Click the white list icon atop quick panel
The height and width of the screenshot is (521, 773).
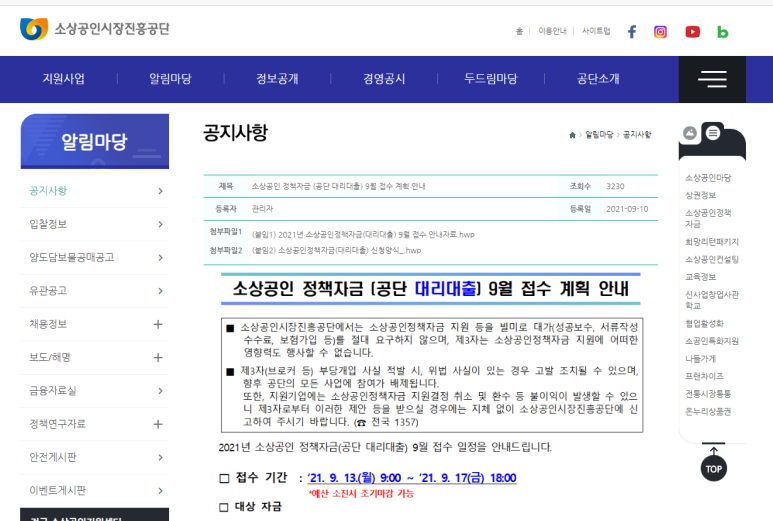(713, 133)
